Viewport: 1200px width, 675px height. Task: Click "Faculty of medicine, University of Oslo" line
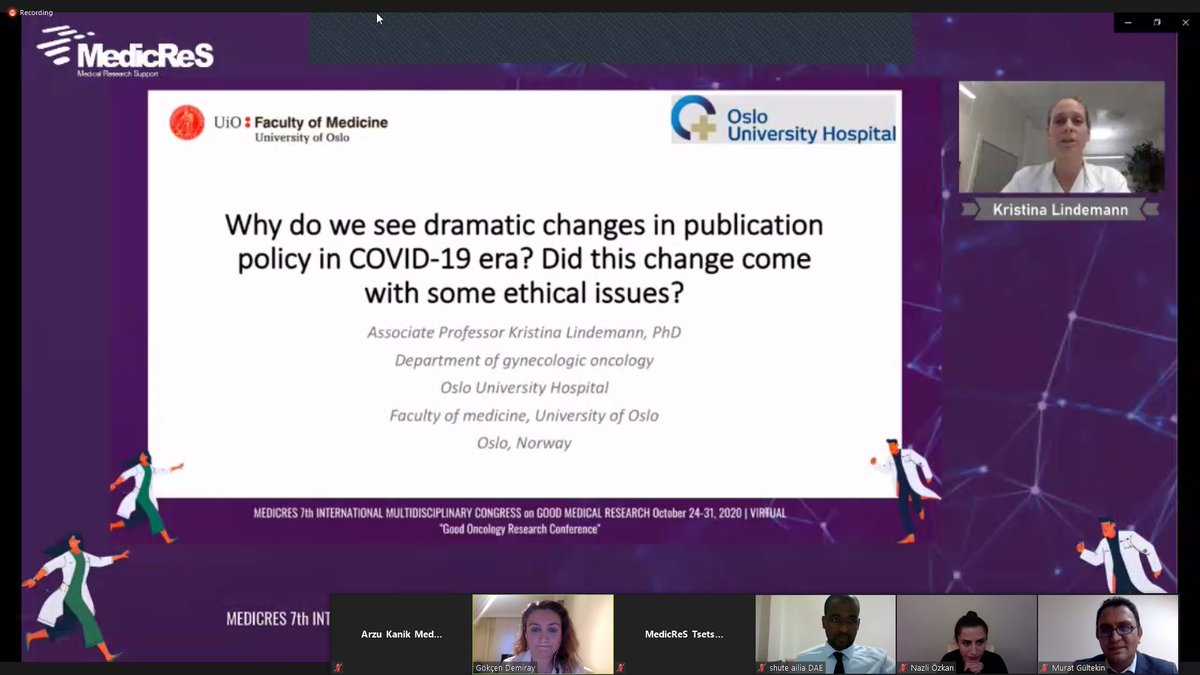click(524, 415)
